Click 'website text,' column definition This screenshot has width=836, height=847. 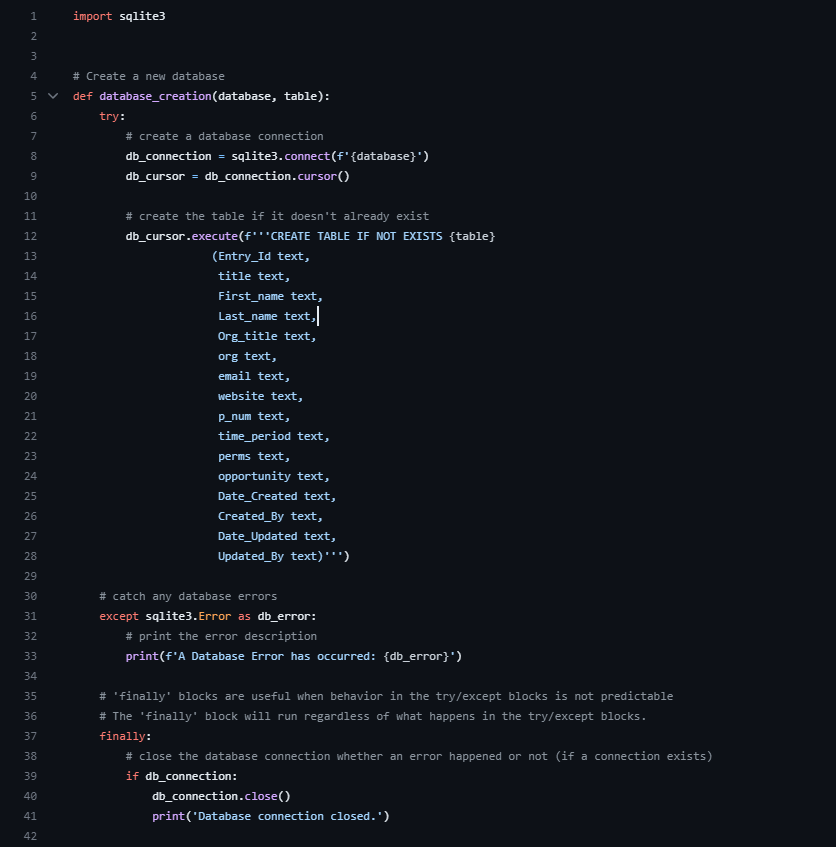260,396
